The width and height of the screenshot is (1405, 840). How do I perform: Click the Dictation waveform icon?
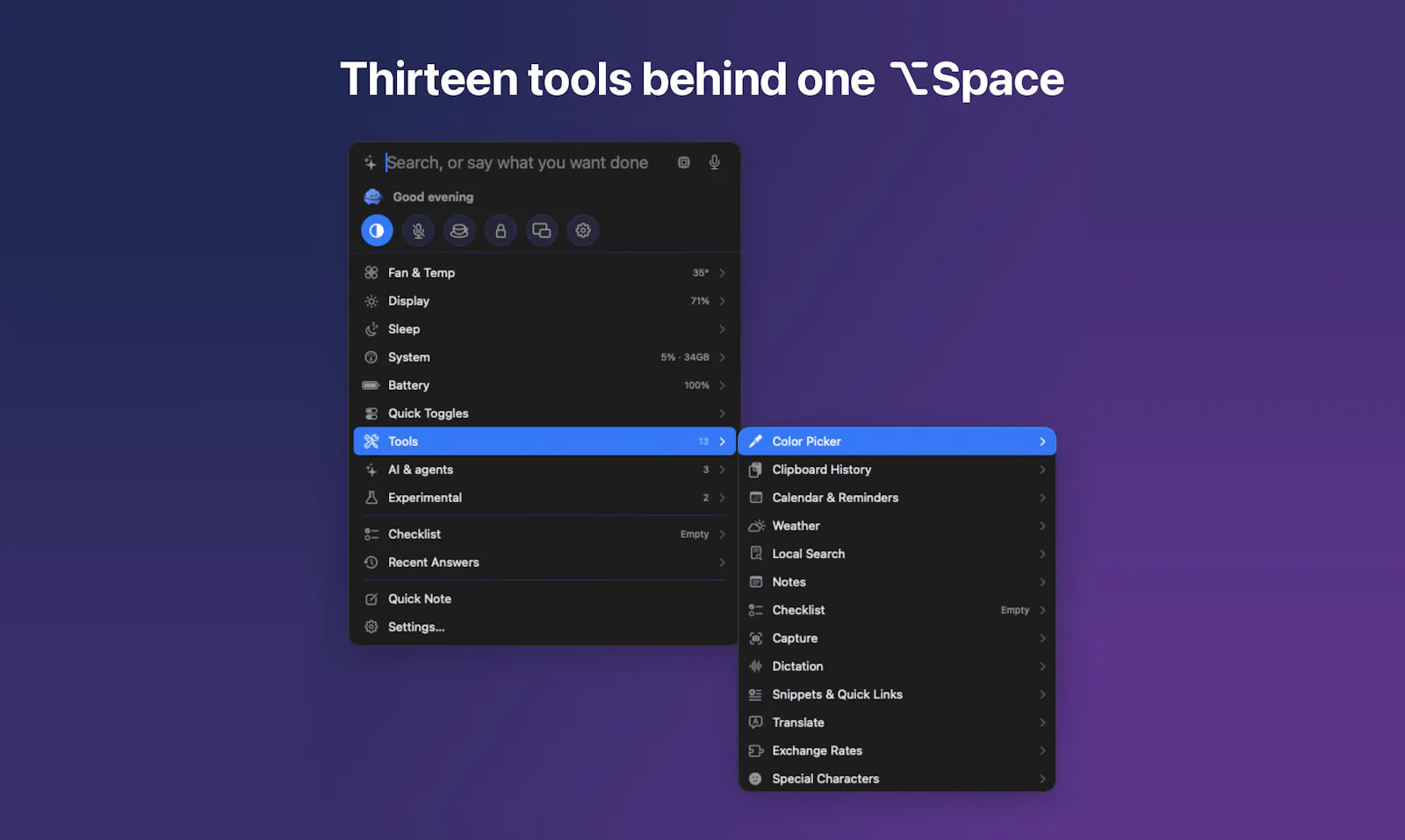755,666
